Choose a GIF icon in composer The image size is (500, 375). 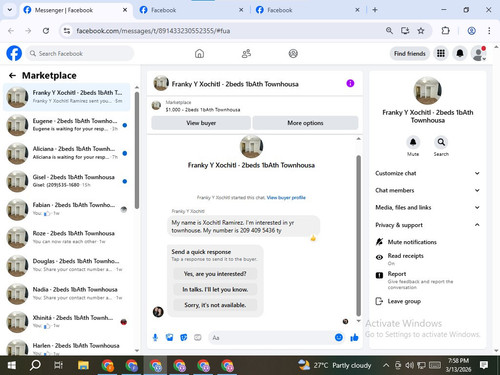point(198,338)
